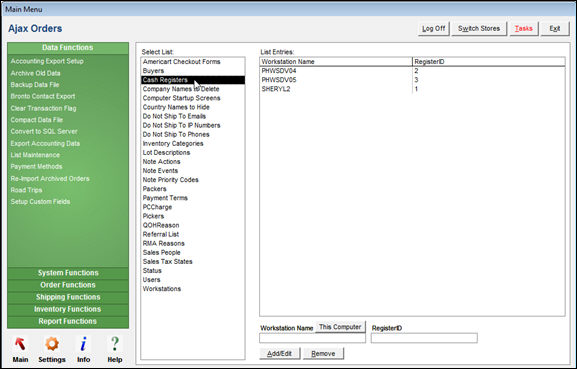
Task: Select Workstations in the Select List
Action: tap(162, 289)
